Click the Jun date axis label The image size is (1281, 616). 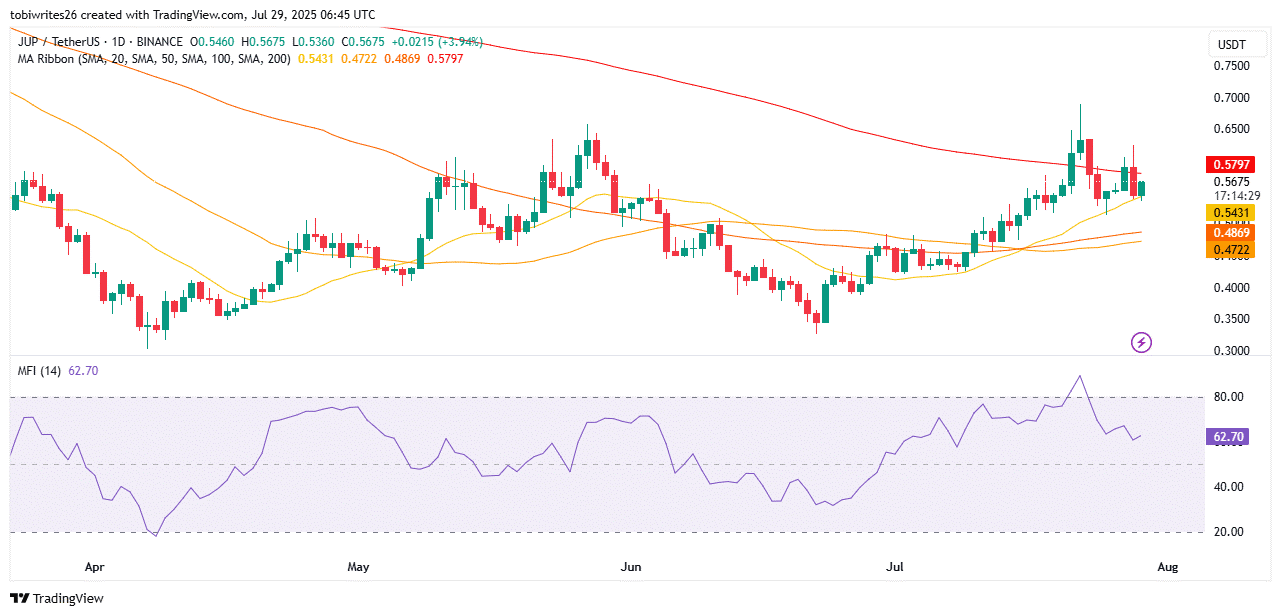click(631, 567)
